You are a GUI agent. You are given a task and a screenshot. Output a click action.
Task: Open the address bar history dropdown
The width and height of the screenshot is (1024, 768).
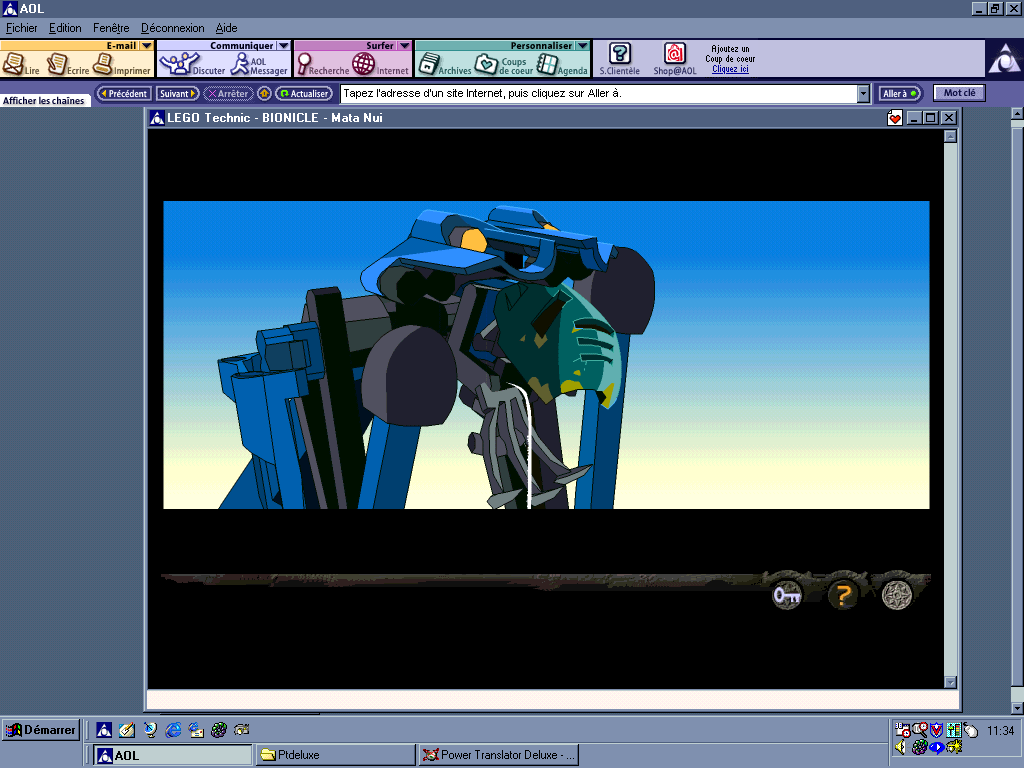(x=863, y=93)
